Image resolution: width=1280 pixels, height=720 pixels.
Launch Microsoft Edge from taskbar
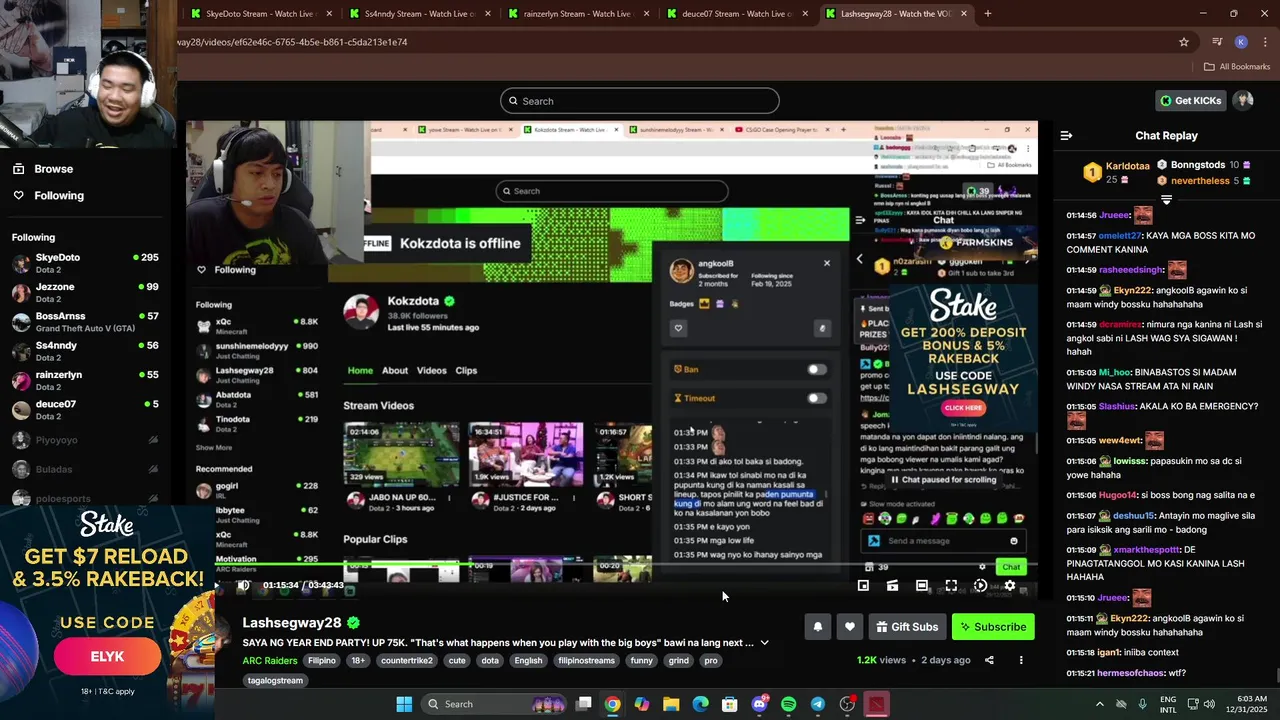700,704
